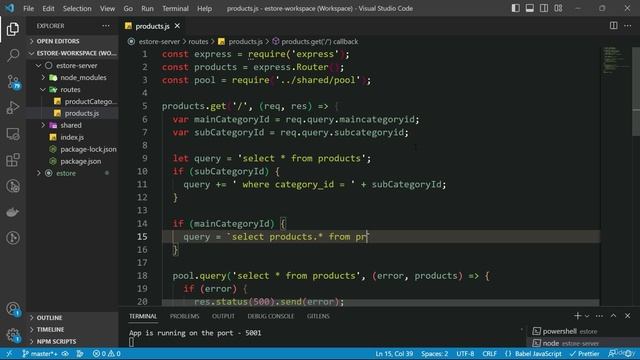Click the remote window icon in status bar

(9, 353)
